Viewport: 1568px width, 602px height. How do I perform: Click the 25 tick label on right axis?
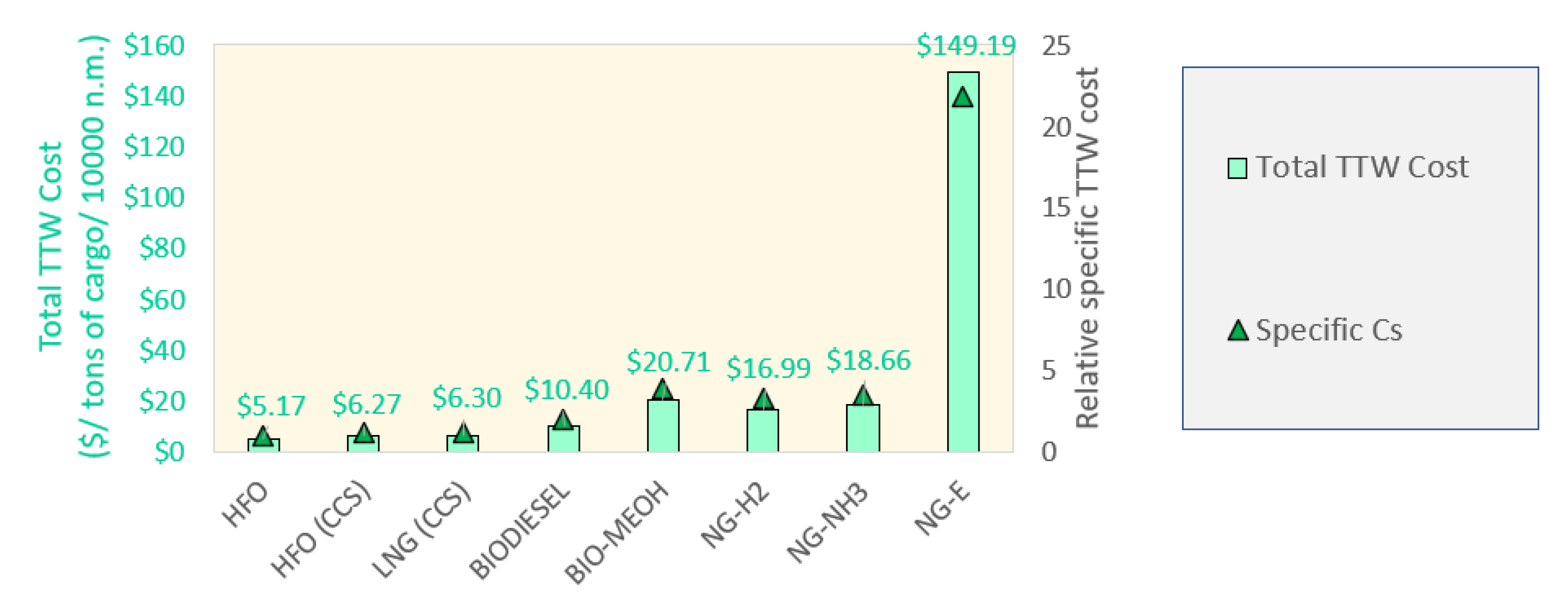tap(1055, 46)
